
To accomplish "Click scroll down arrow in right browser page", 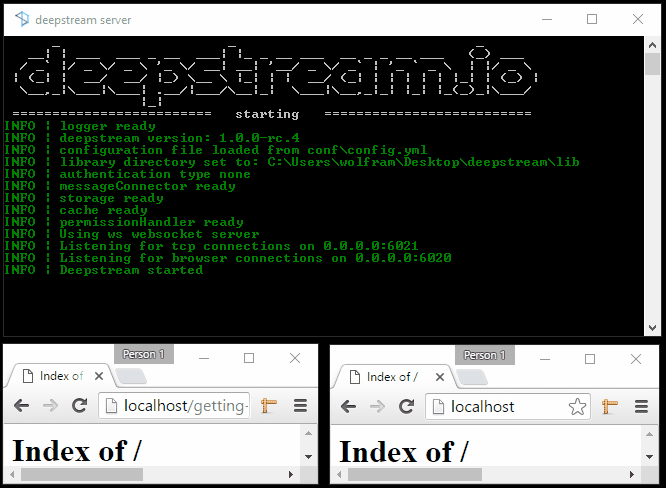I will [649, 457].
